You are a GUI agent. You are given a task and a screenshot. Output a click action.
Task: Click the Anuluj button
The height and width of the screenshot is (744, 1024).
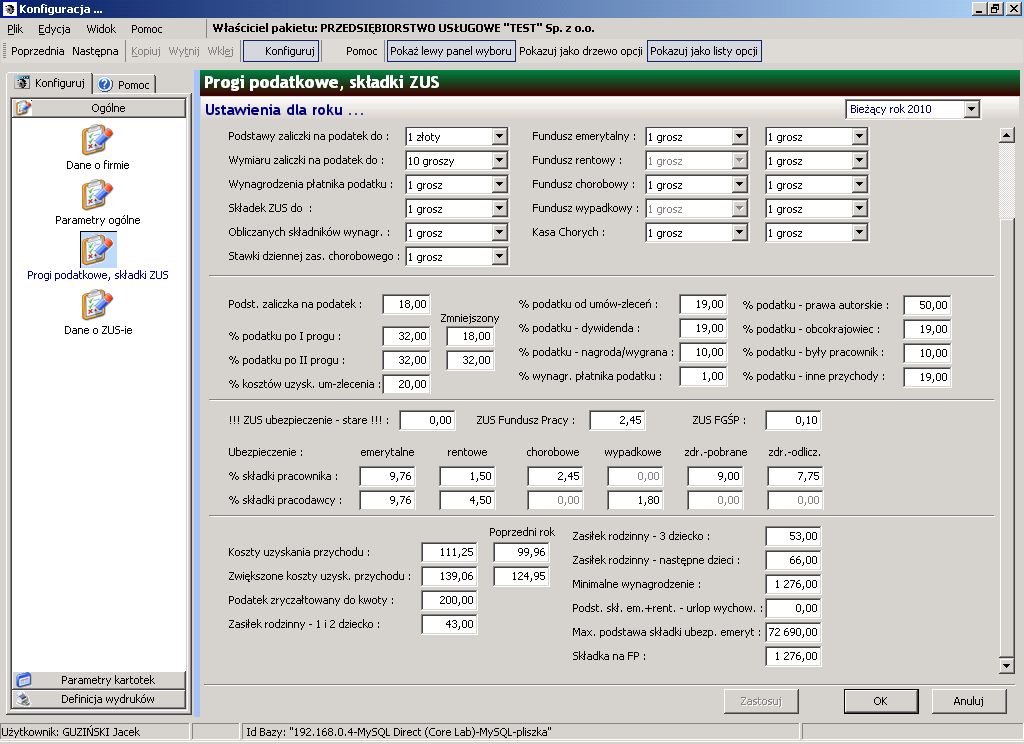tap(968, 701)
